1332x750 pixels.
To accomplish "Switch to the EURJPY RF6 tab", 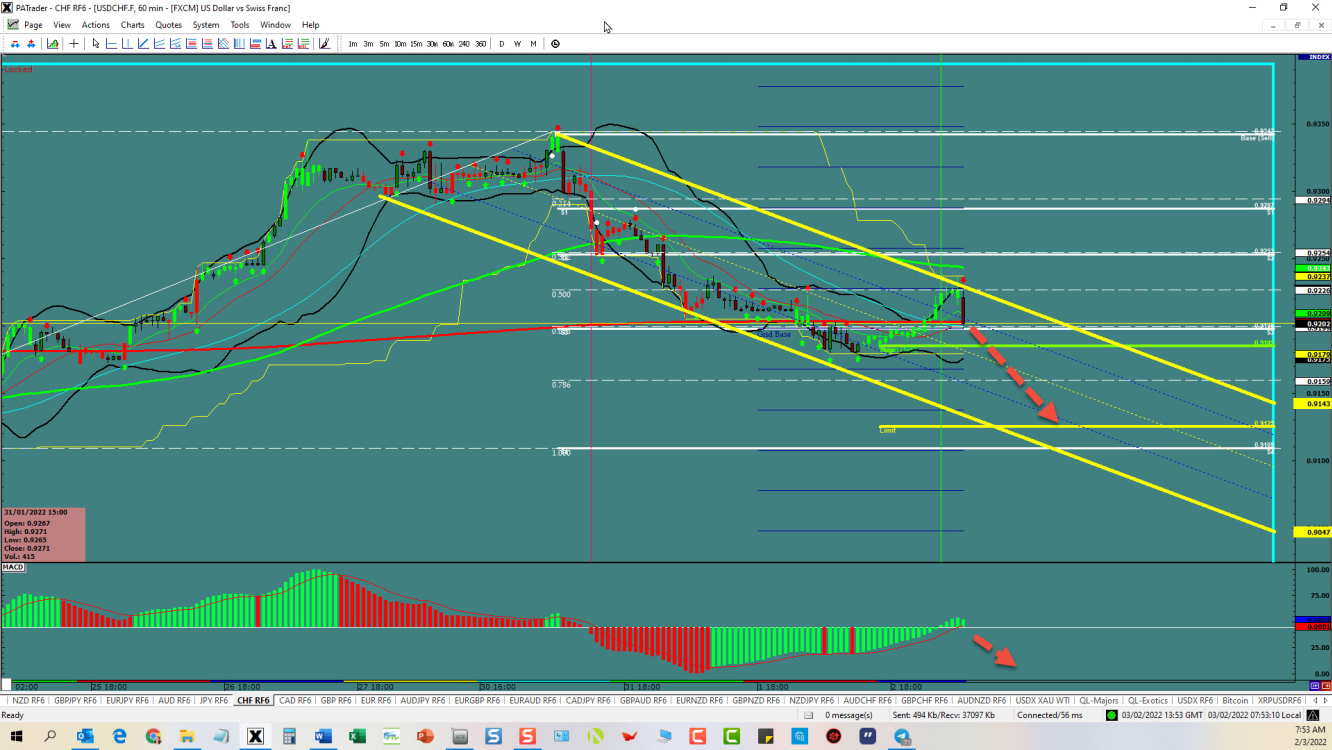I will tap(127, 700).
